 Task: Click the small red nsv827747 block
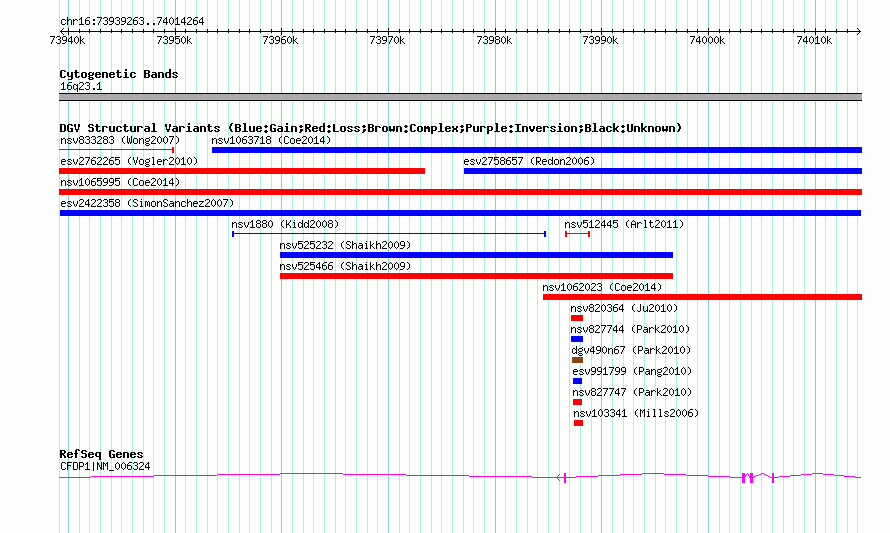pyautogui.click(x=577, y=402)
